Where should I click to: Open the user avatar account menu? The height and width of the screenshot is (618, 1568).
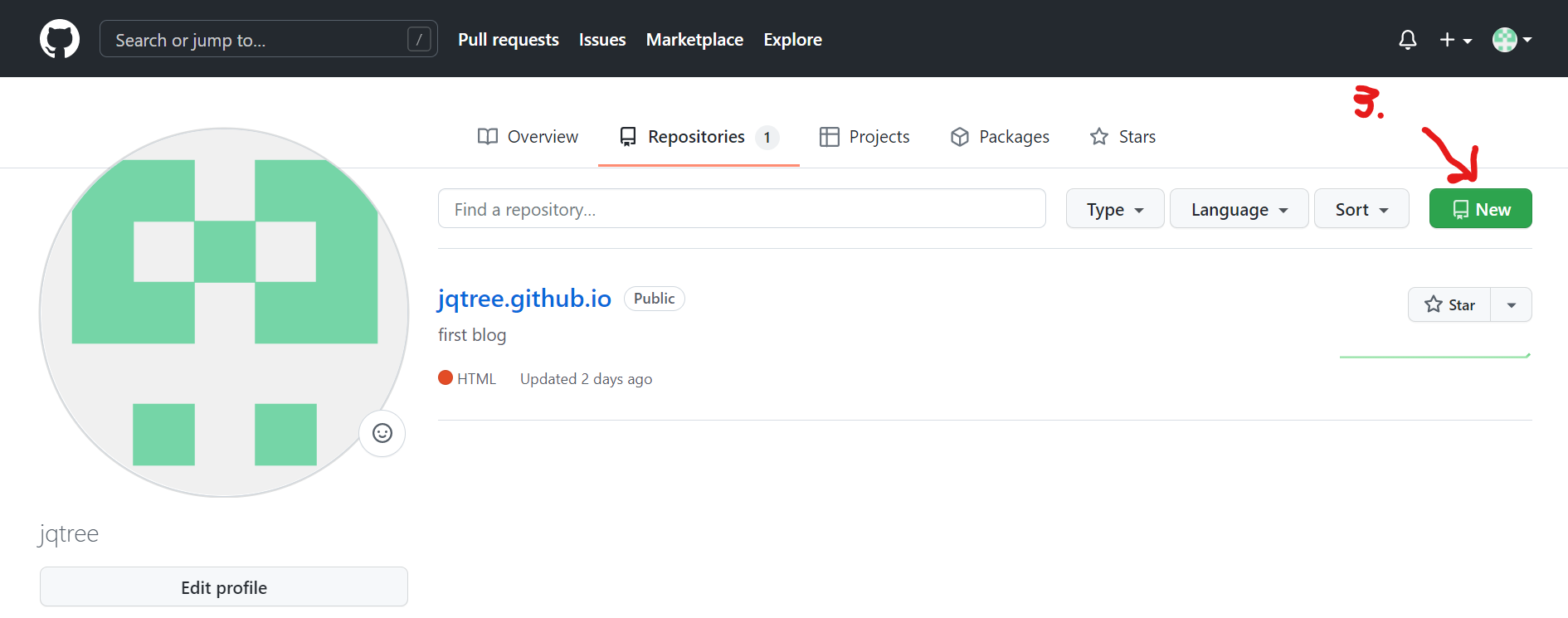click(x=1512, y=39)
